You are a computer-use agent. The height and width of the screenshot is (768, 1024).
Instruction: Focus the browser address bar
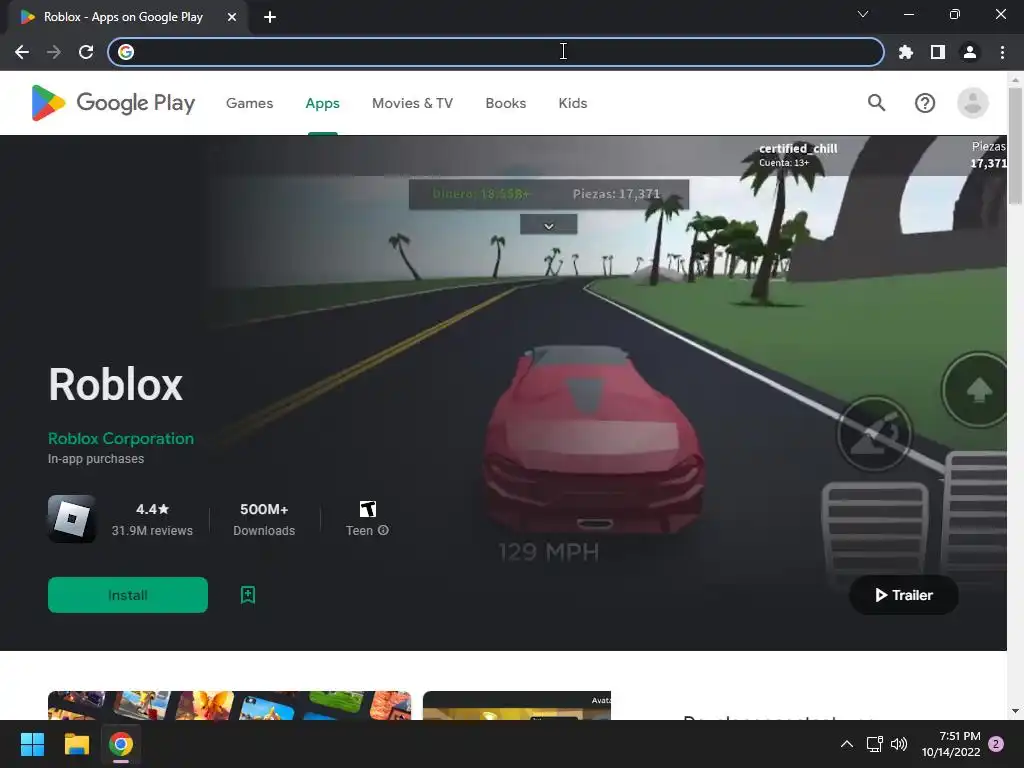[496, 52]
